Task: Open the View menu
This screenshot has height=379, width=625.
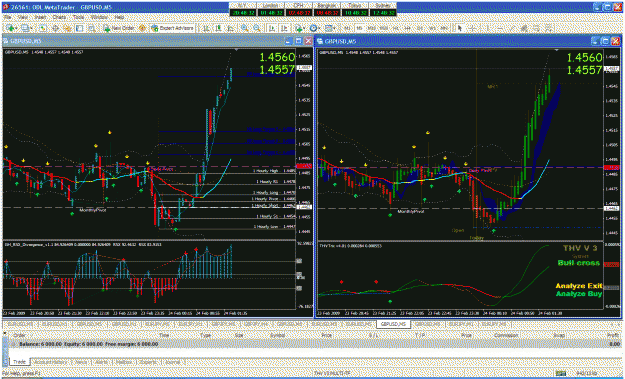Action: pos(23,18)
